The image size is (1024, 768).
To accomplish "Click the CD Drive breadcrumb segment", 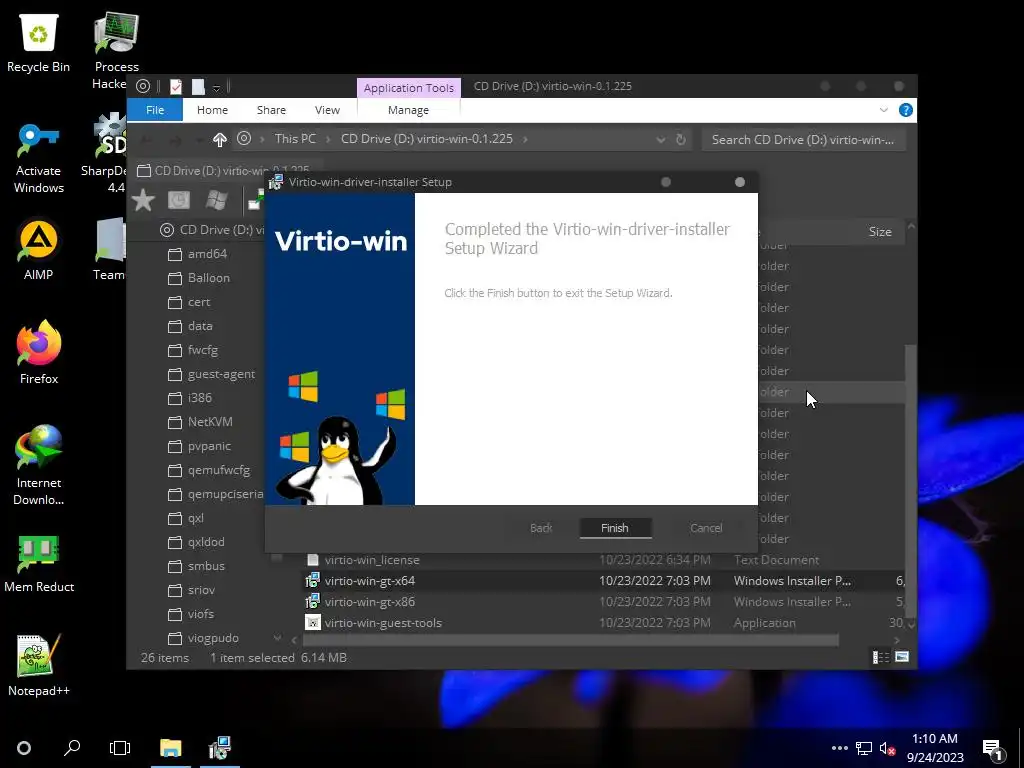I will 426,139.
